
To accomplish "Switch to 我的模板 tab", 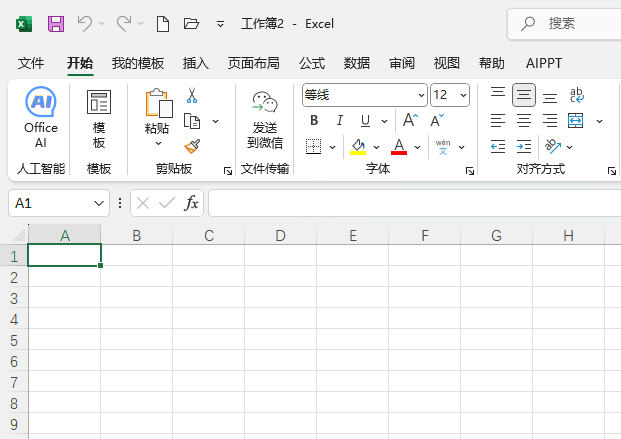I will click(138, 63).
